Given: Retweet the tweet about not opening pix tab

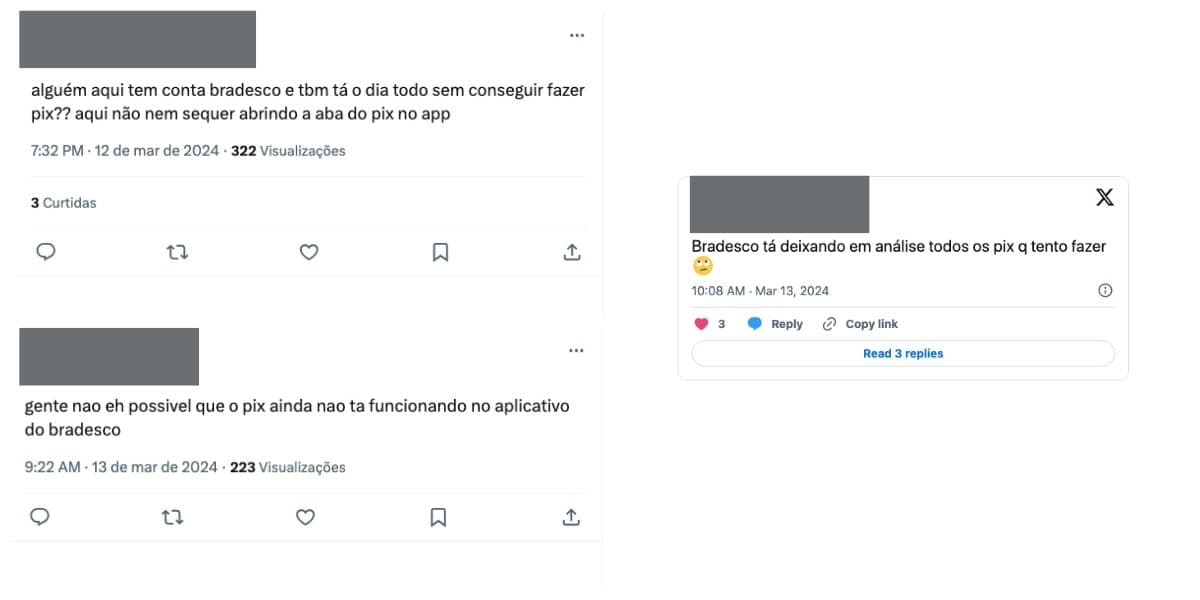Looking at the screenshot, I should coord(177,252).
